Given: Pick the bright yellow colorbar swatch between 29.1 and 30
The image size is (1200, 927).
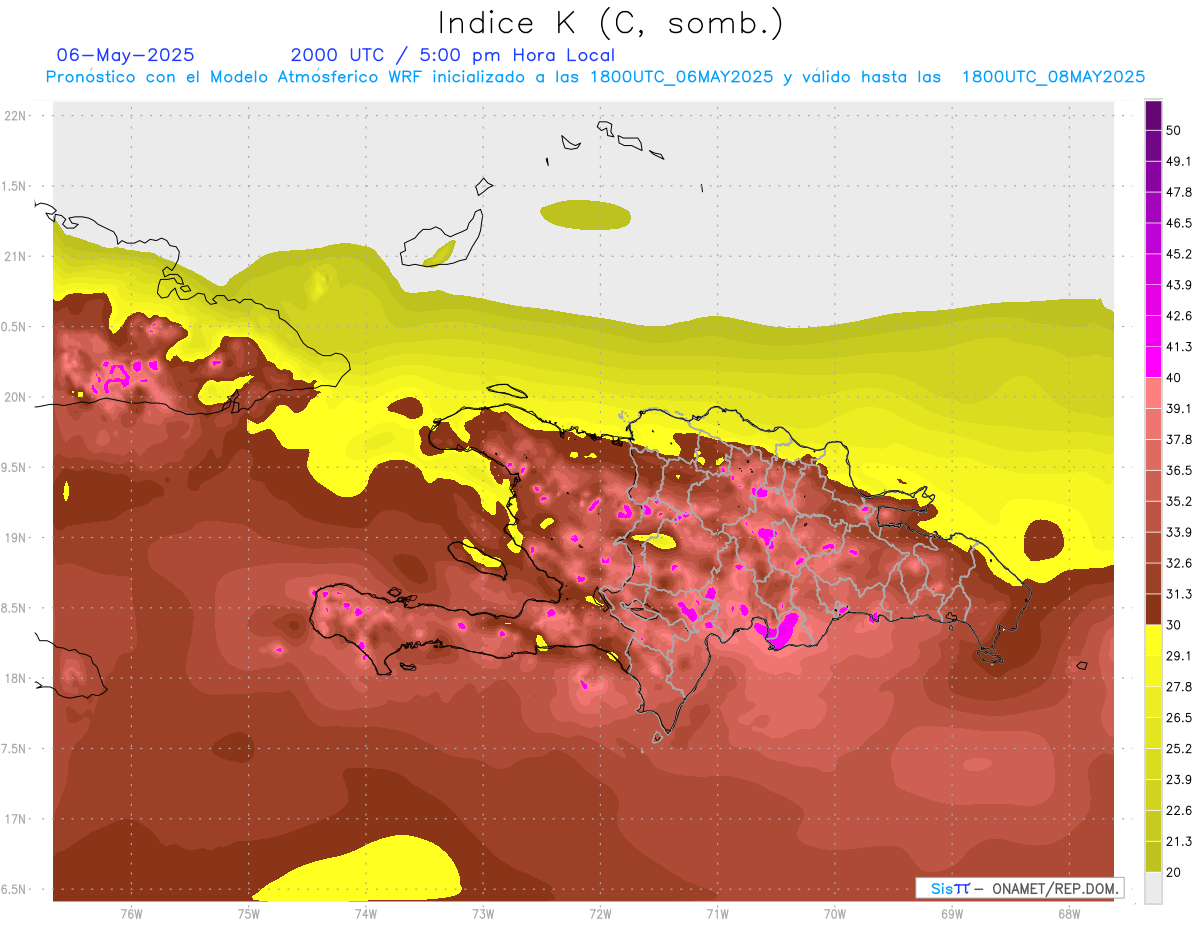Looking at the screenshot, I should point(1153,641).
